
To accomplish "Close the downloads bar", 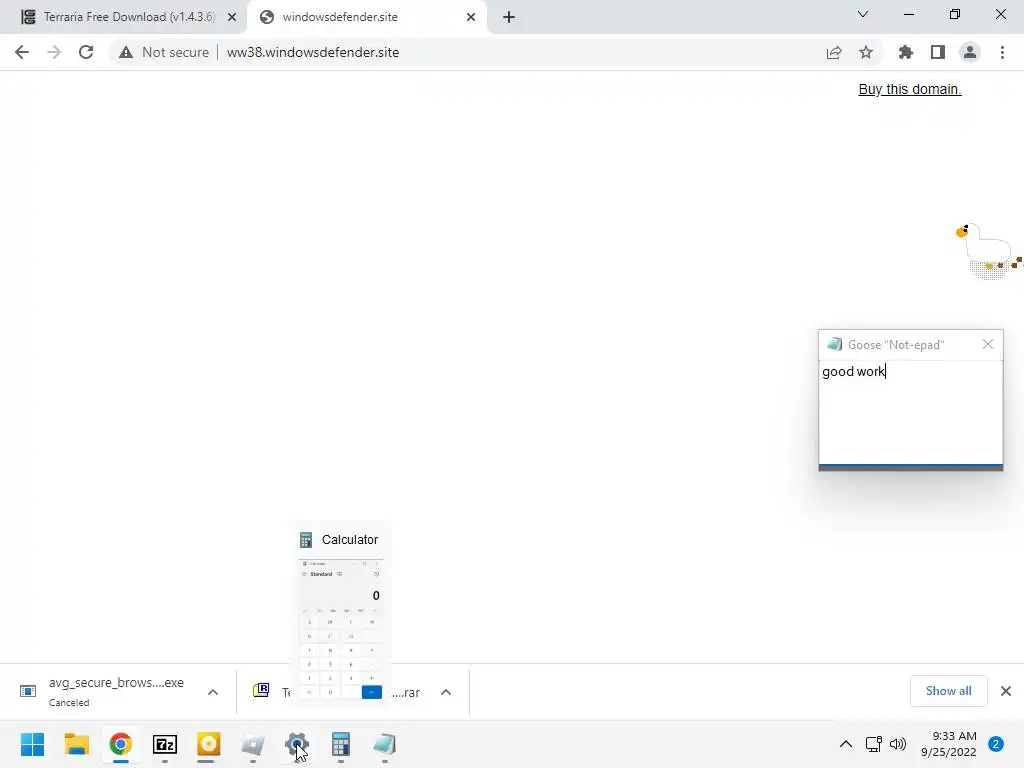I will tap(1006, 691).
